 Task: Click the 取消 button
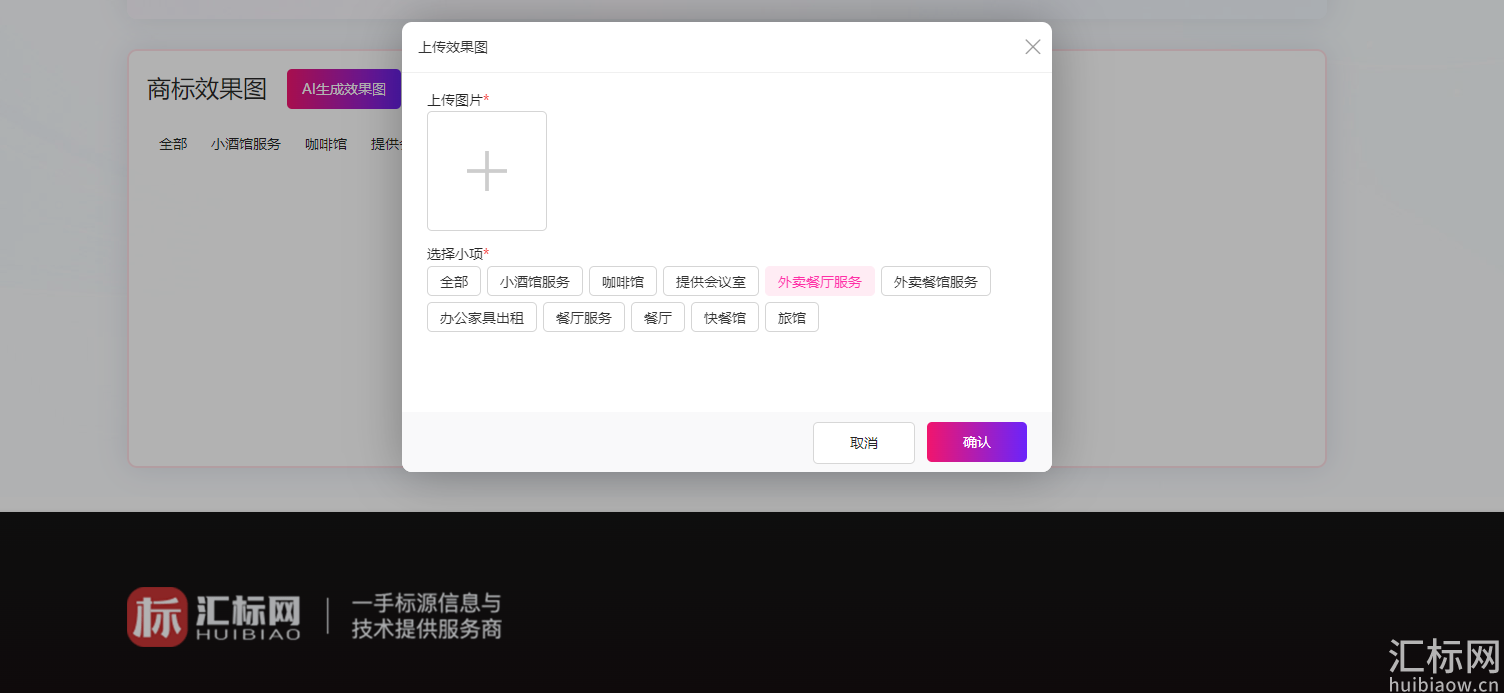tap(864, 442)
